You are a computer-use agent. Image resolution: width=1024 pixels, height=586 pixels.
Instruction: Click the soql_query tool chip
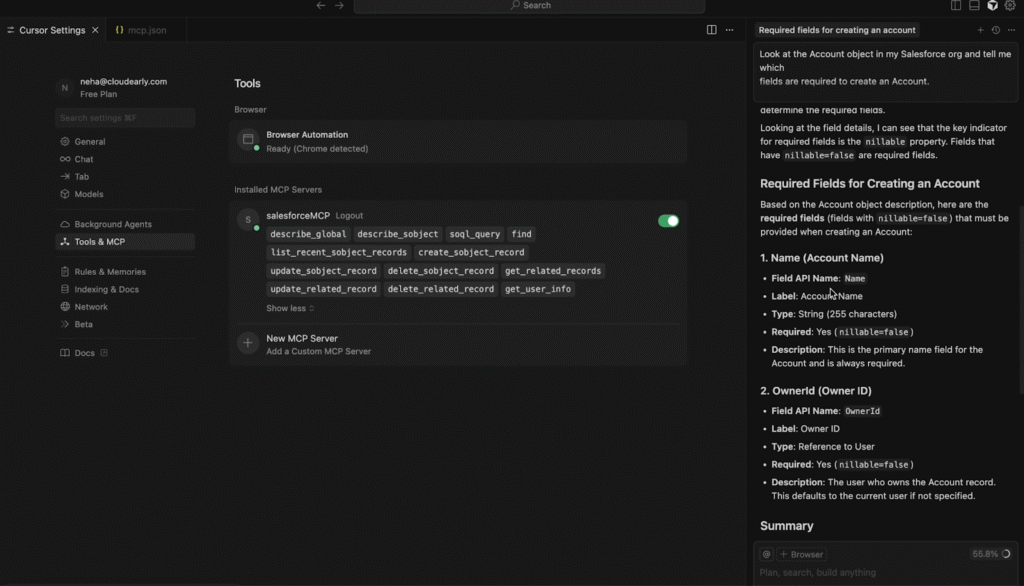(x=474, y=234)
